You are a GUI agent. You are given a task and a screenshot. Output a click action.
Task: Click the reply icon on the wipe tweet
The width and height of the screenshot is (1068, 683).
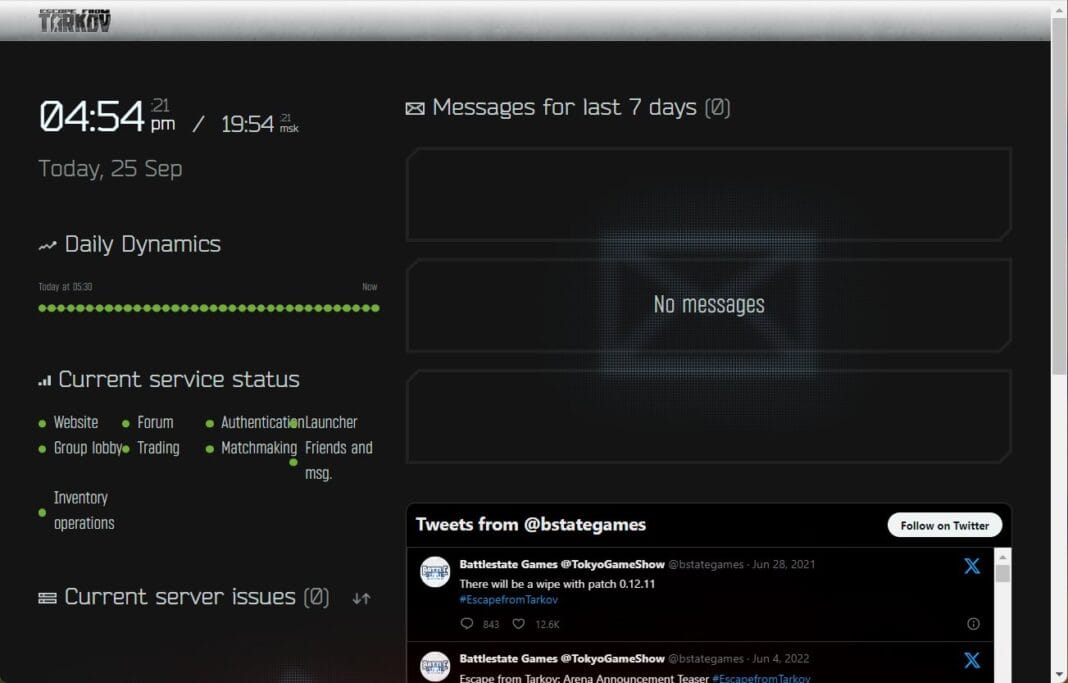(467, 624)
